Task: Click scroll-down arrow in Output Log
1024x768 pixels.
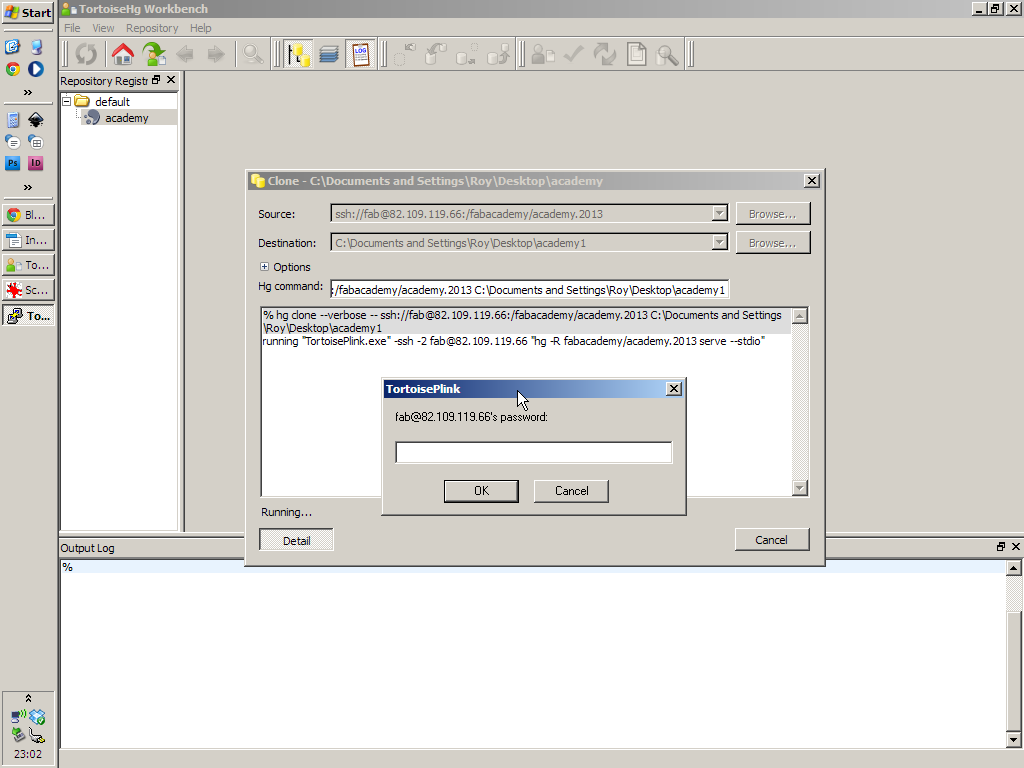Action: [x=1014, y=740]
